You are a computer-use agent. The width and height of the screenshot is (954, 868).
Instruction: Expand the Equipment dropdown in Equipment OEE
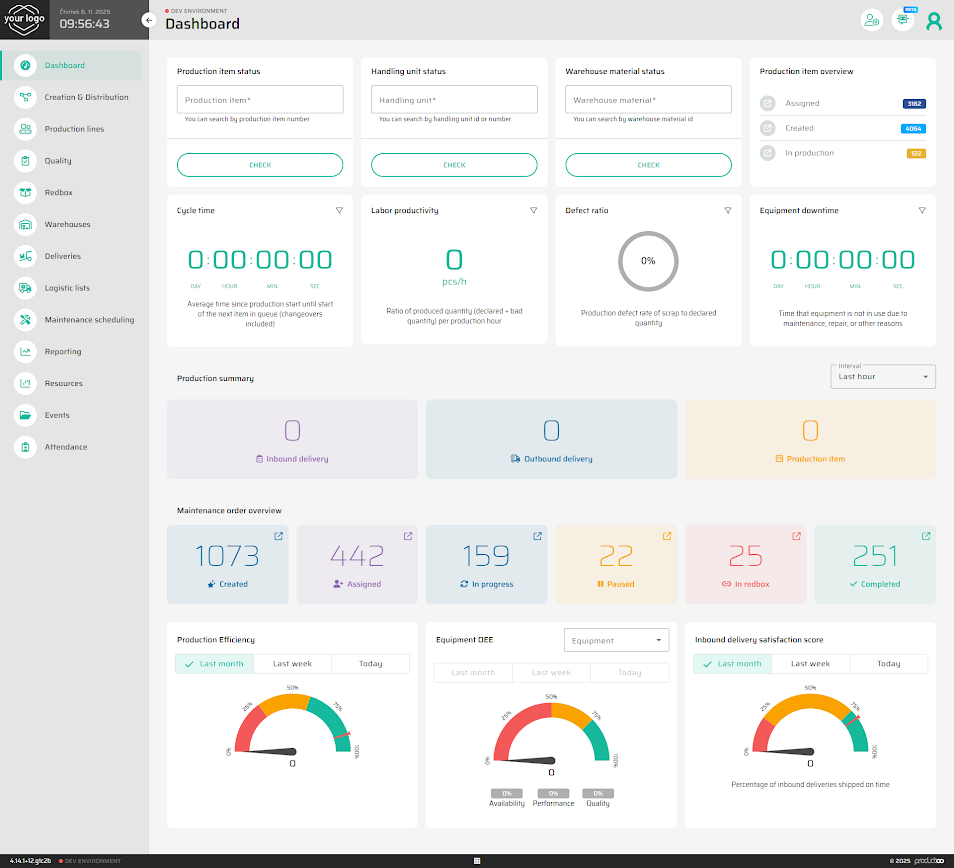pos(616,641)
